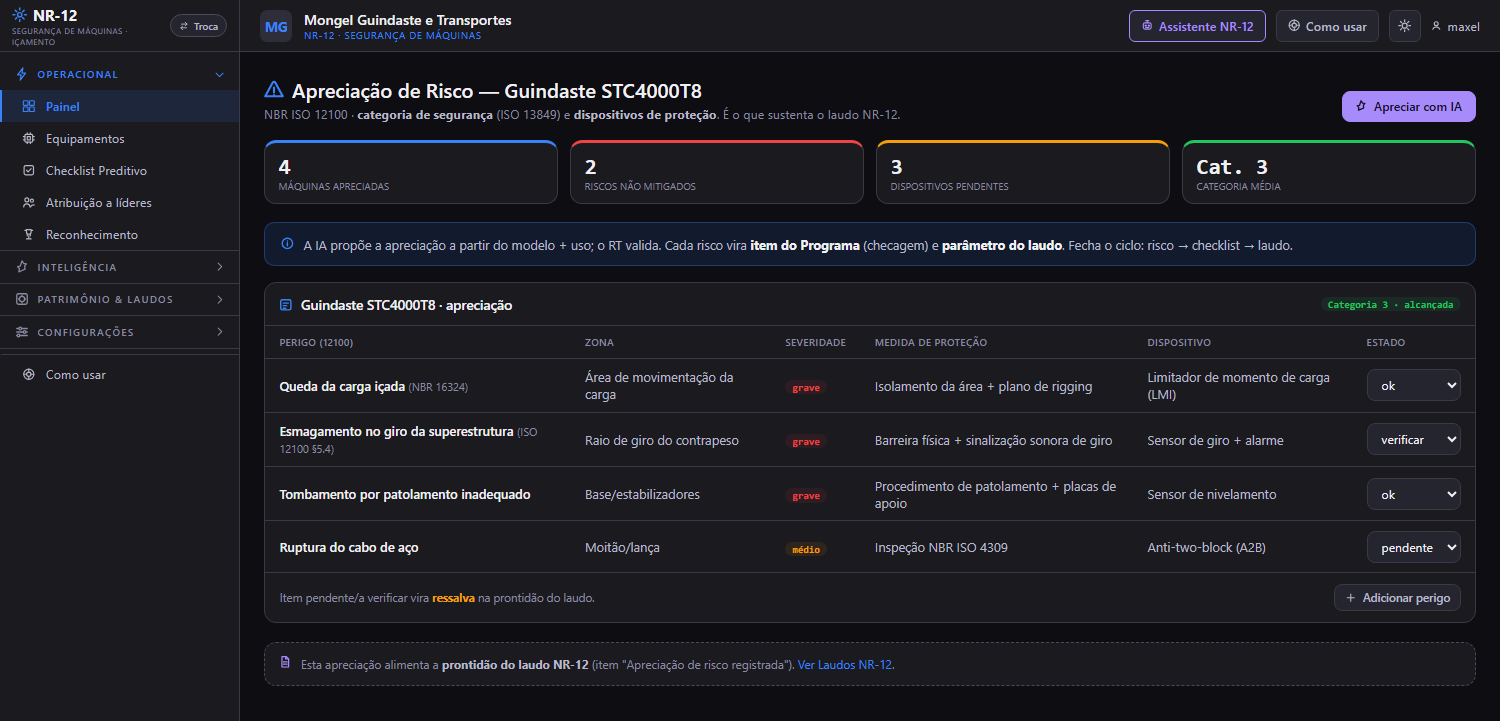Toggle the light/dark theme sun icon
This screenshot has width=1500, height=721.
coord(1404,26)
